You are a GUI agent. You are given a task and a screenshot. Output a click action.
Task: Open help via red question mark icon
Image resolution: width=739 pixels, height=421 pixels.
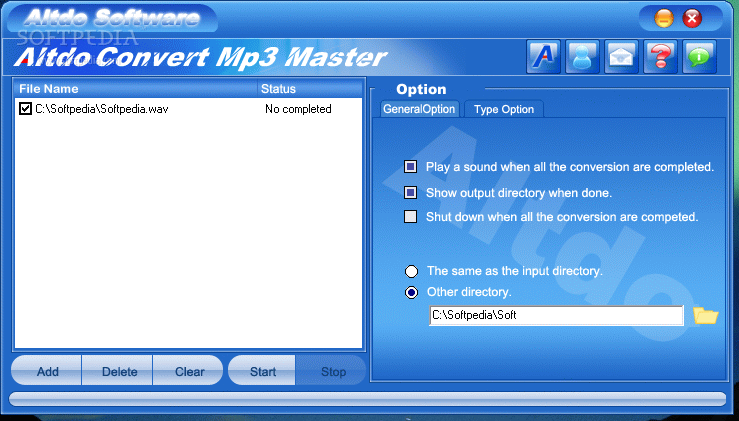point(660,57)
